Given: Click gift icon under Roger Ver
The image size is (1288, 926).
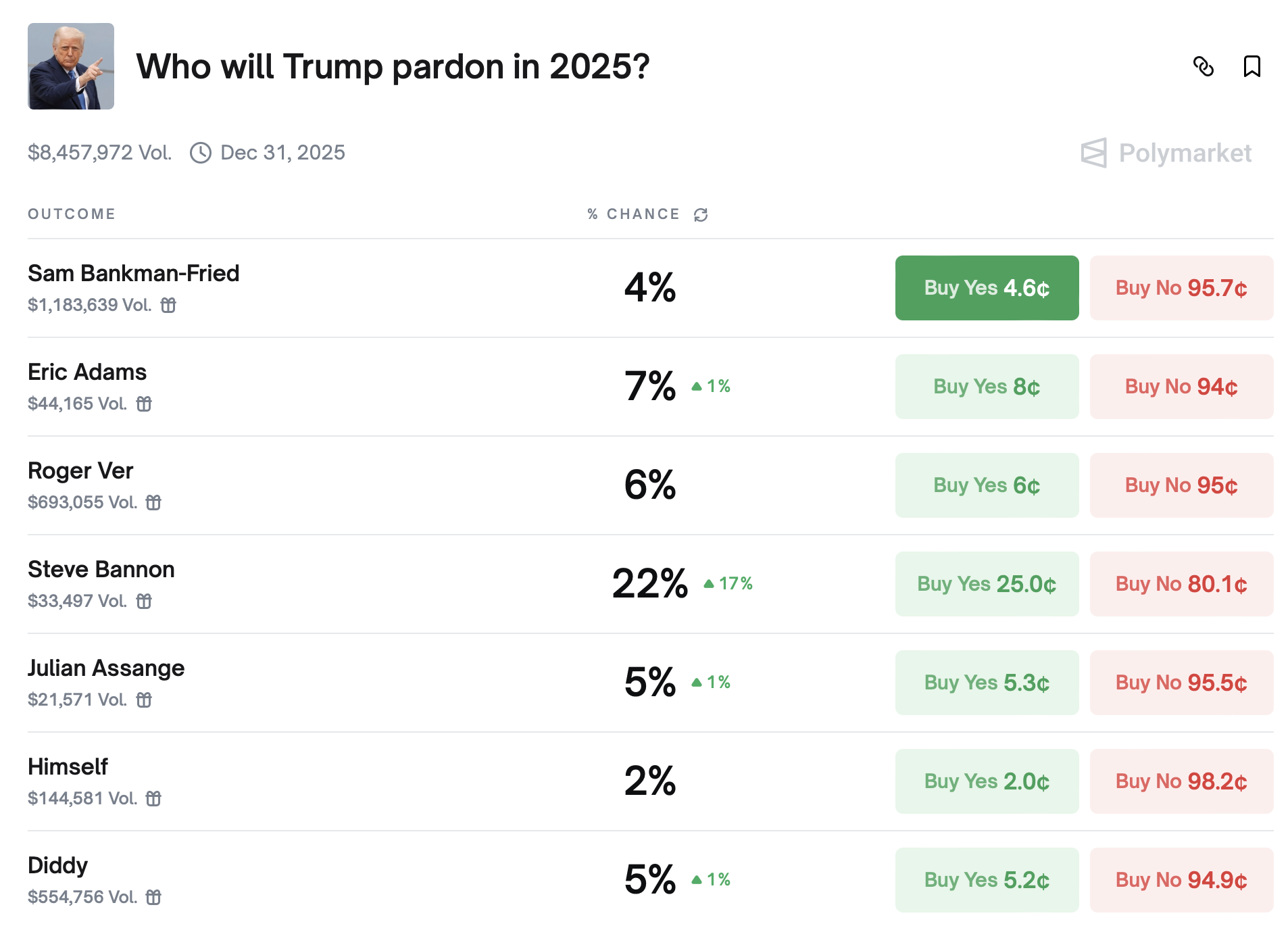Looking at the screenshot, I should (x=153, y=503).
